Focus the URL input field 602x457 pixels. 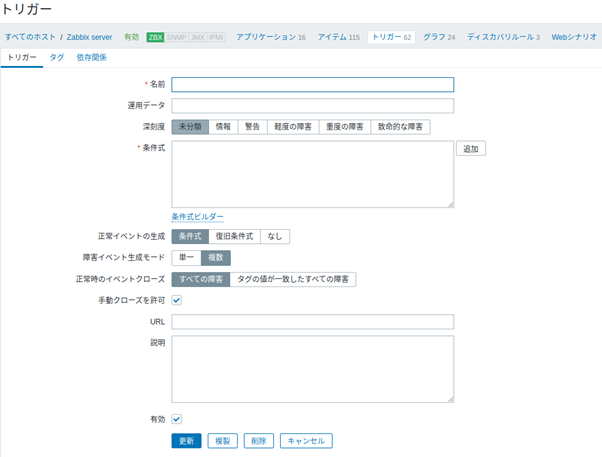(x=312, y=322)
